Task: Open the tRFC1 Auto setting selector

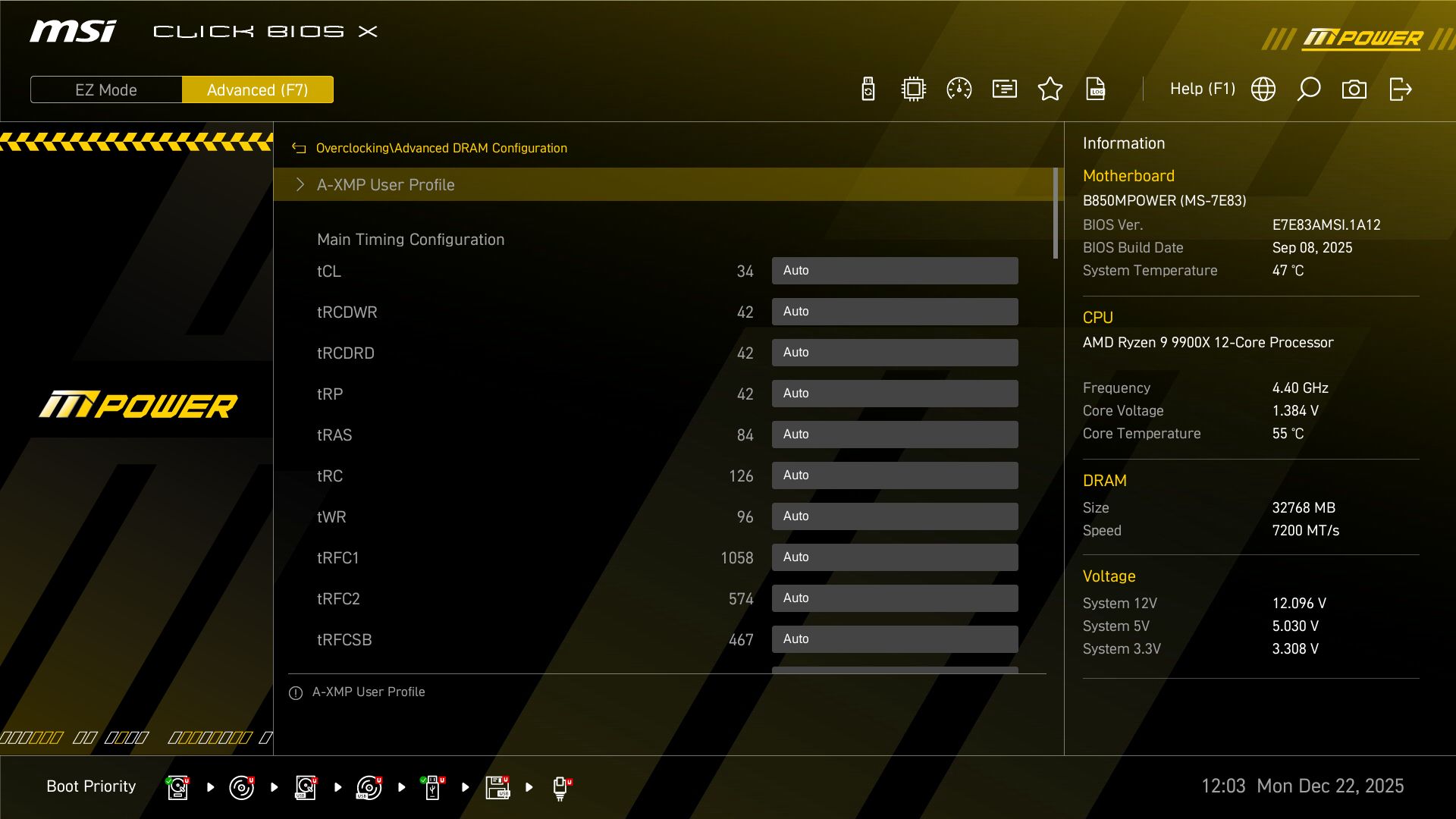Action: point(895,557)
